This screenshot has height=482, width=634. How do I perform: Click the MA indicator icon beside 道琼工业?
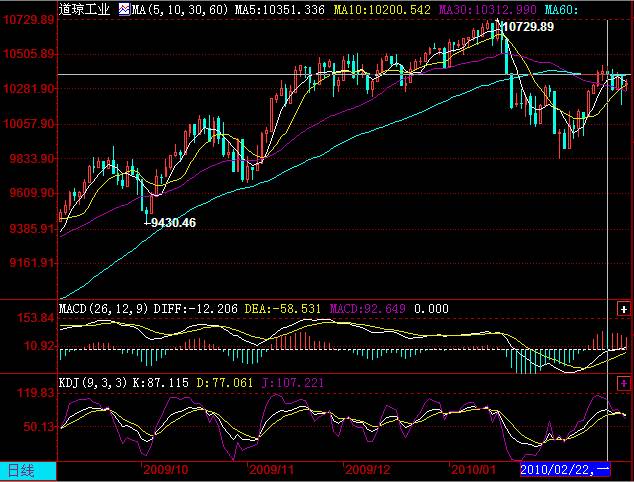pos(125,9)
